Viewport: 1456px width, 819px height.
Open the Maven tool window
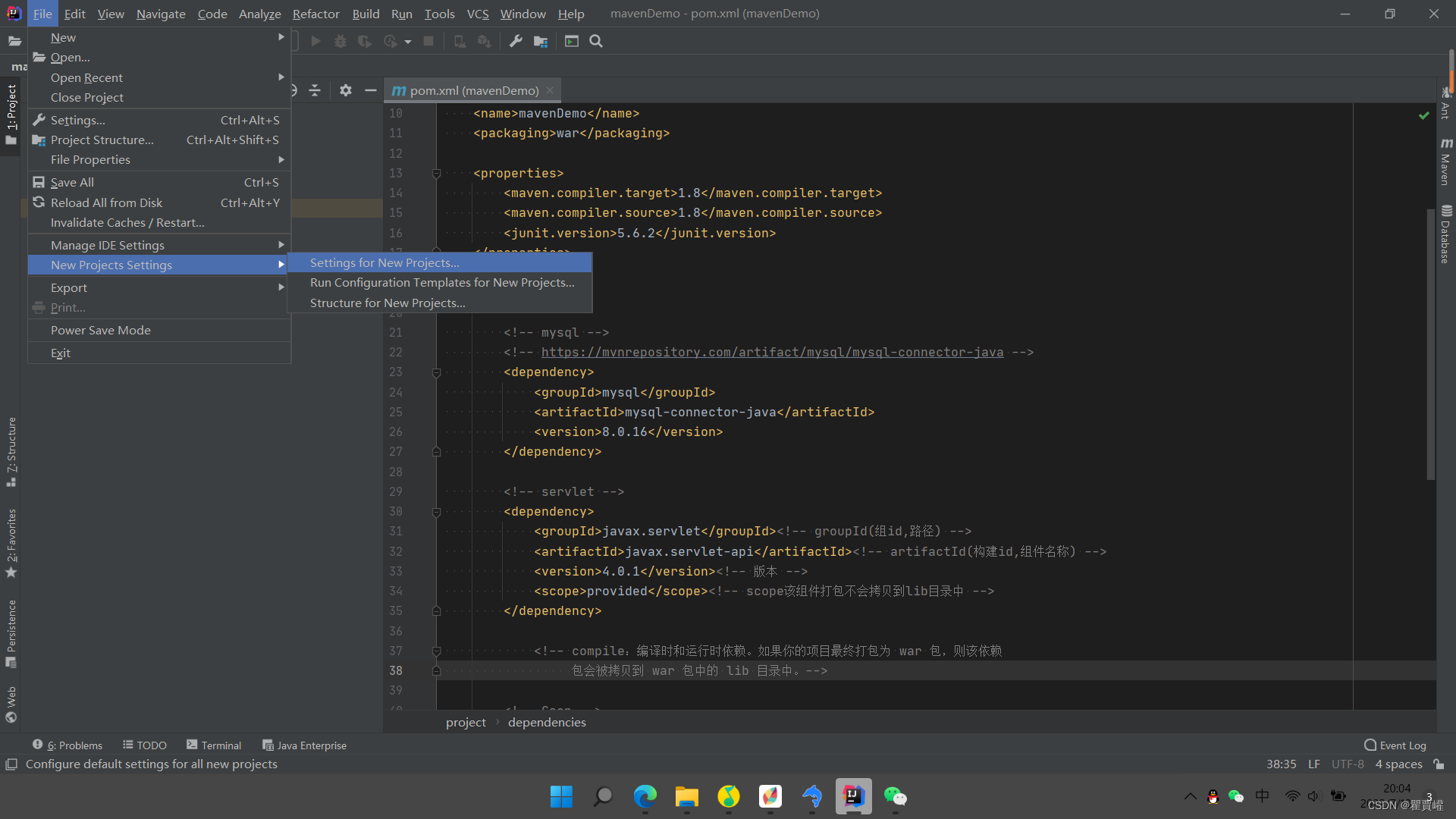point(1445,162)
